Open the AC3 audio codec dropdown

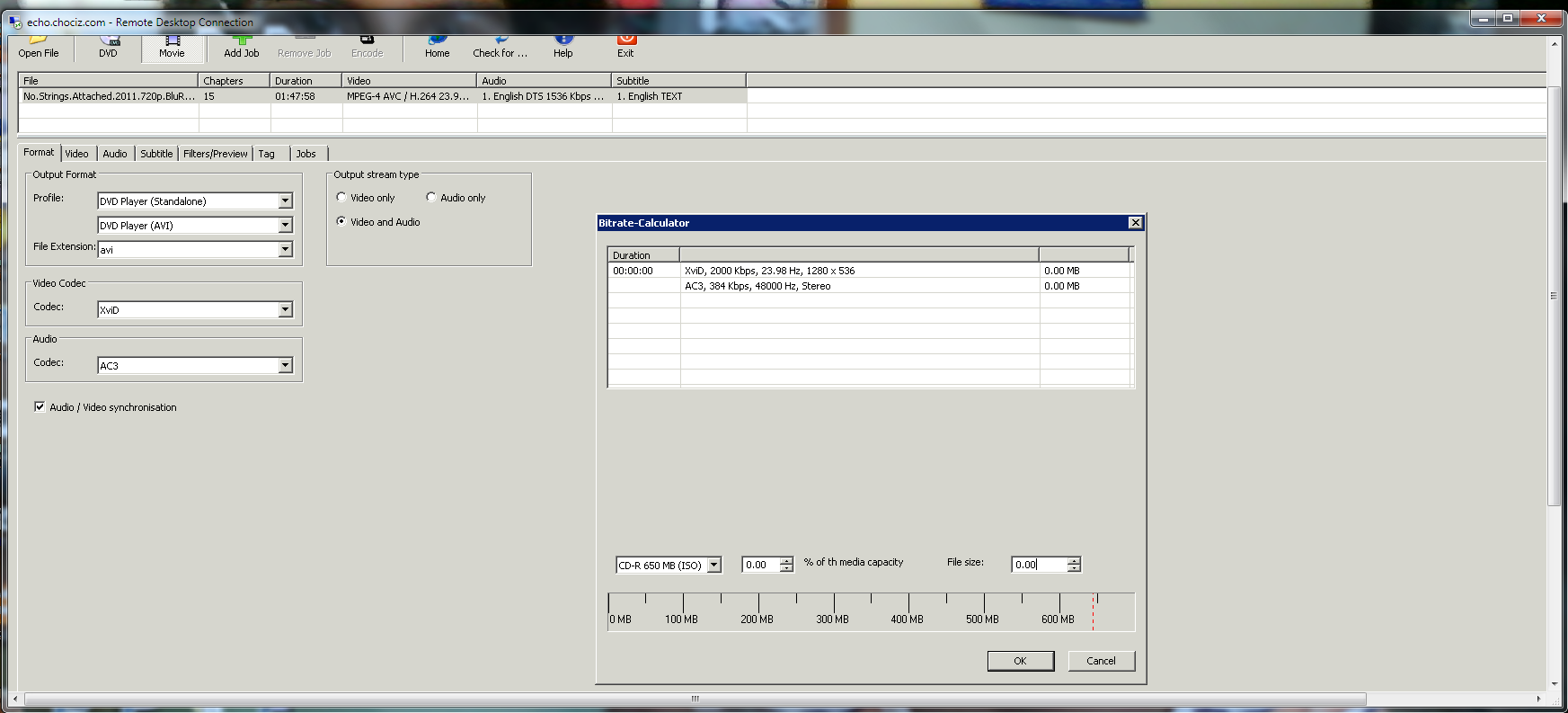point(285,366)
